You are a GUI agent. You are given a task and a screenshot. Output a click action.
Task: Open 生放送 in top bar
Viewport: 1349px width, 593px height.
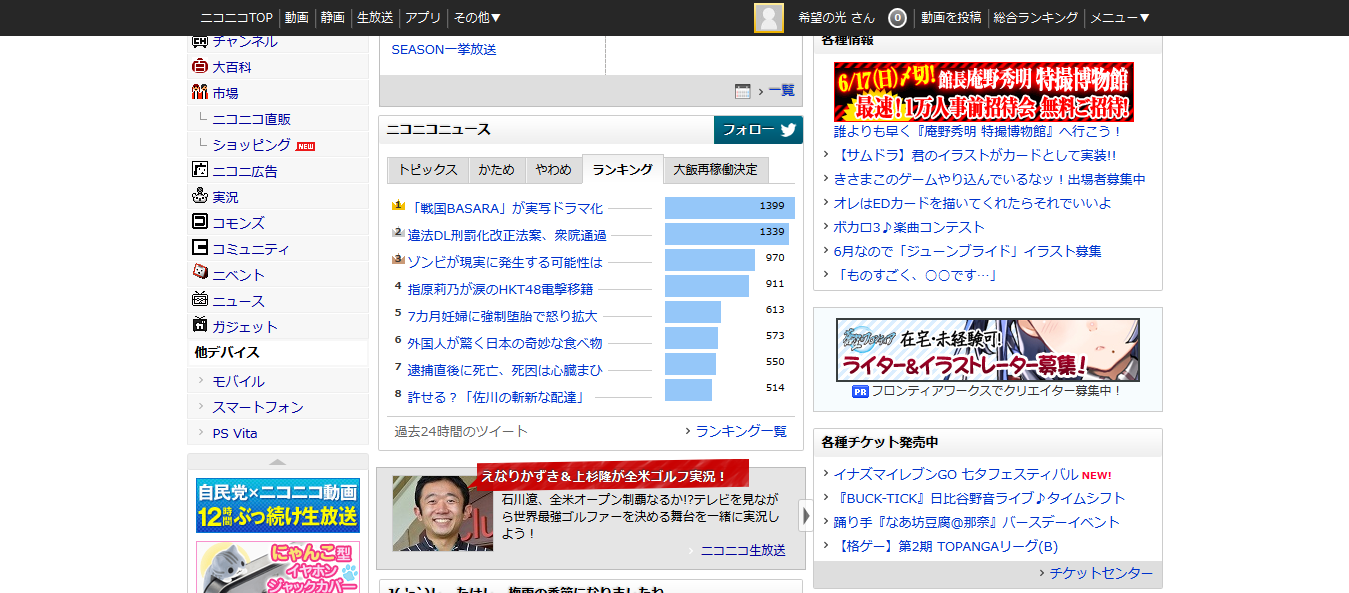coord(375,18)
